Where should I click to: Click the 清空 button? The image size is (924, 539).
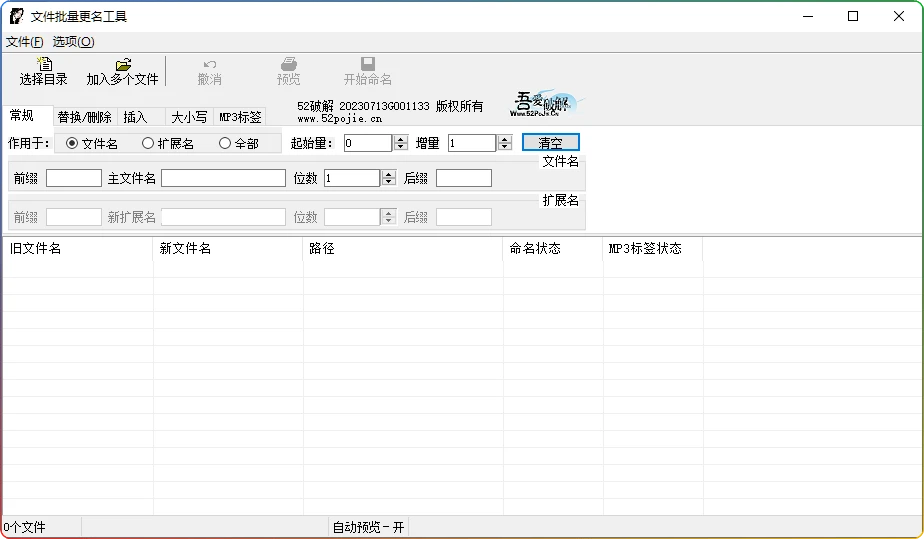click(551, 143)
